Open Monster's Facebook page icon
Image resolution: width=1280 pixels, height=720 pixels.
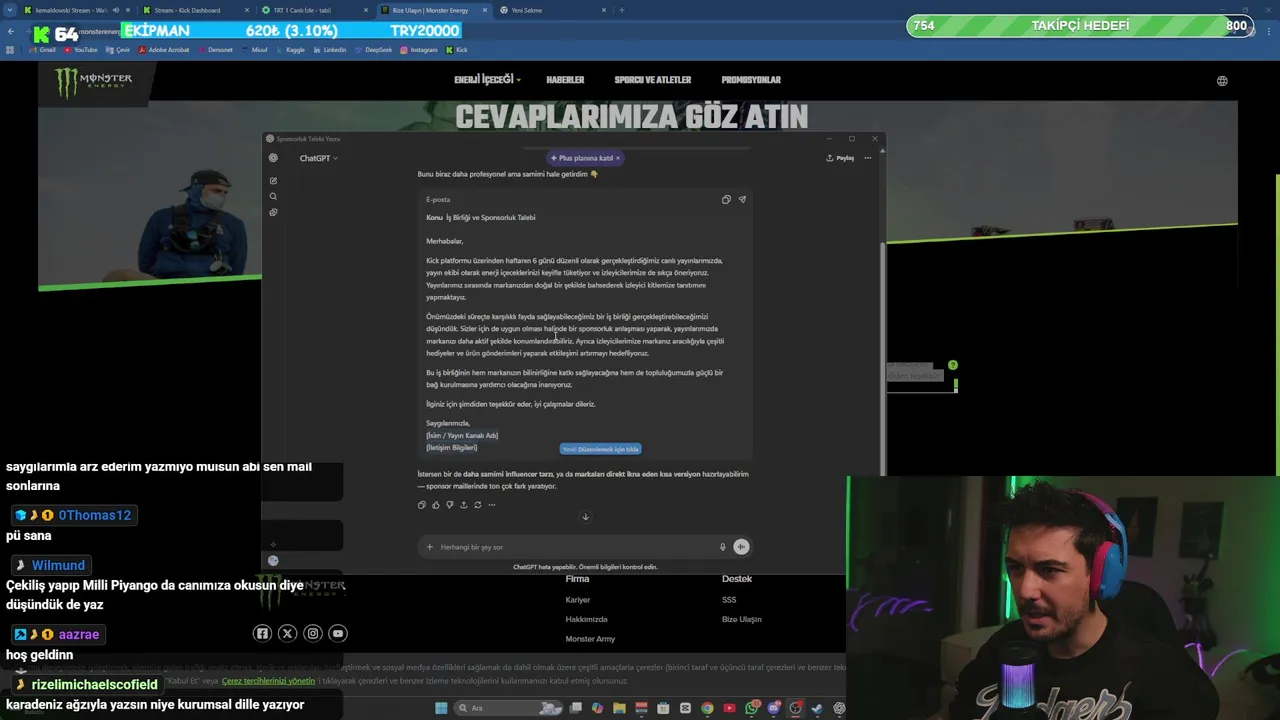click(262, 633)
